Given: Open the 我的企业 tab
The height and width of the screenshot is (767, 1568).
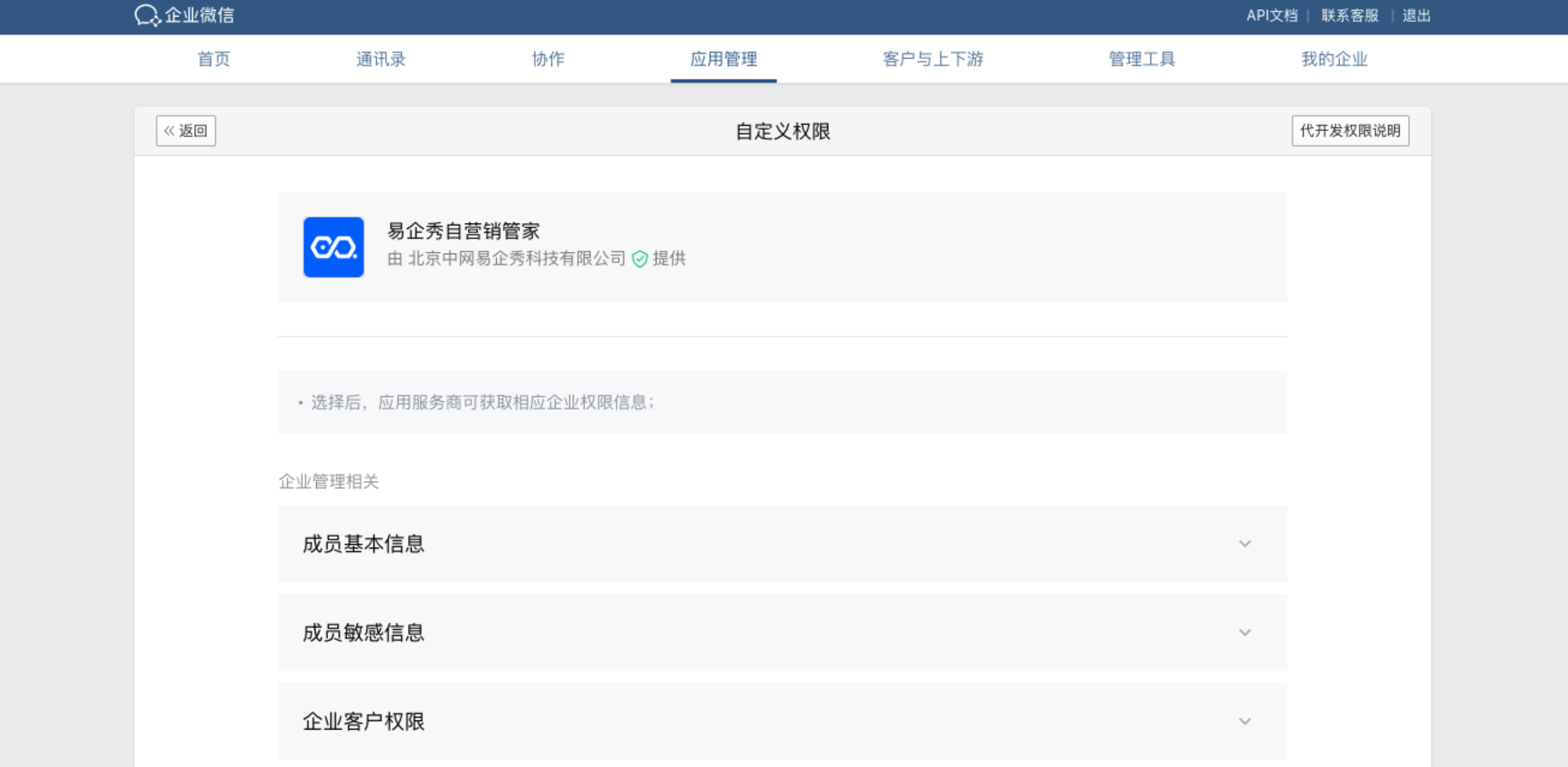Looking at the screenshot, I should pyautogui.click(x=1335, y=59).
